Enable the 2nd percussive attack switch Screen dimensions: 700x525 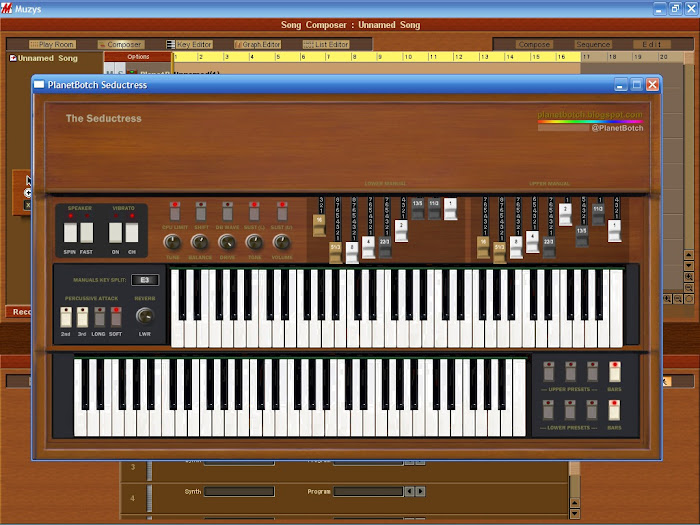click(x=66, y=317)
